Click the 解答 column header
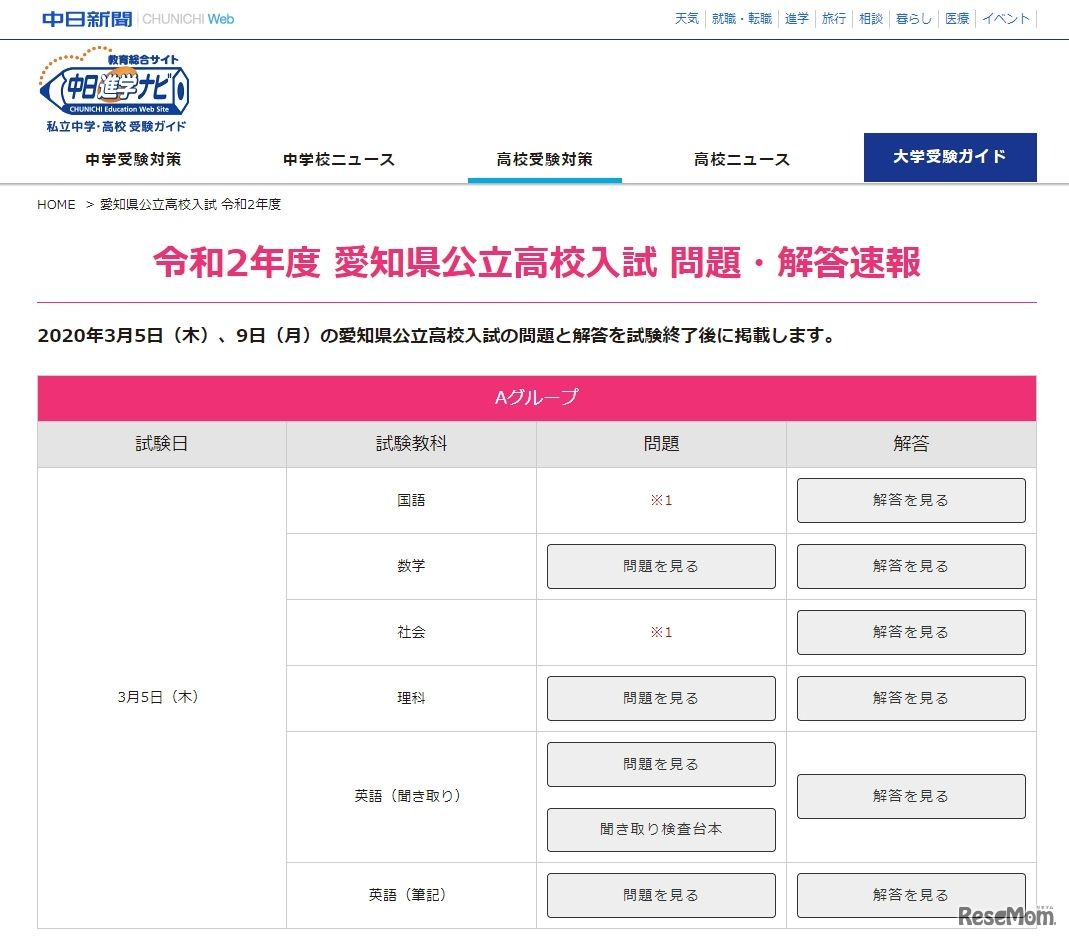Image resolution: width=1069 pixels, height=939 pixels. coord(911,444)
